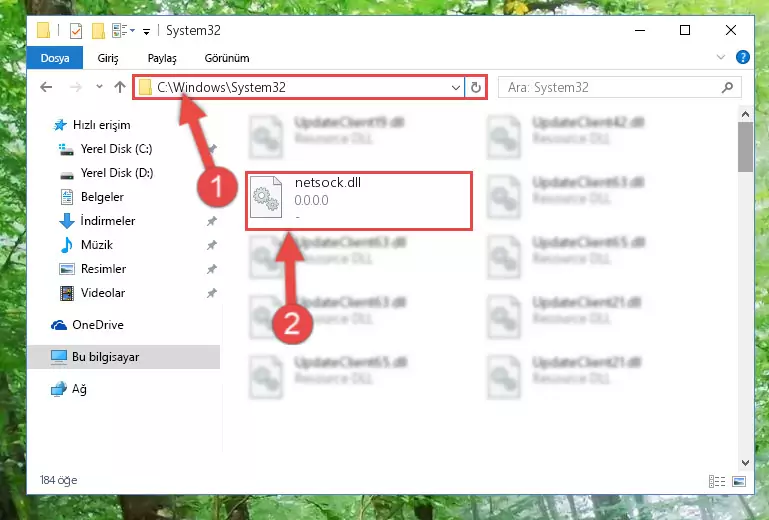Open Müzik folder in sidebar
This screenshot has width=769, height=520.
point(86,245)
